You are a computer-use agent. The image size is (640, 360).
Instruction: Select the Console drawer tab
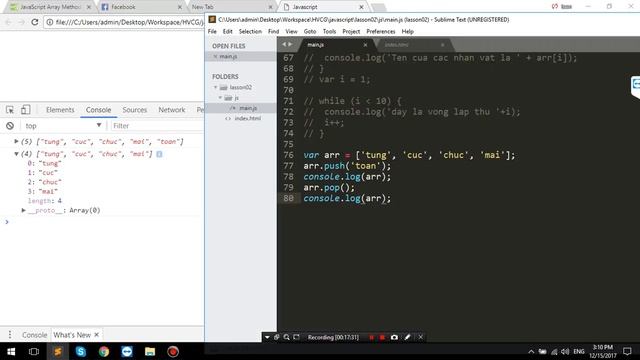tap(34, 335)
